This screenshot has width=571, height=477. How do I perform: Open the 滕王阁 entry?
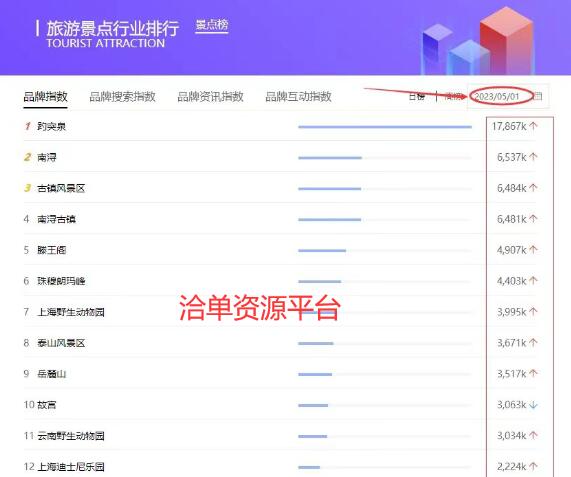[51, 250]
